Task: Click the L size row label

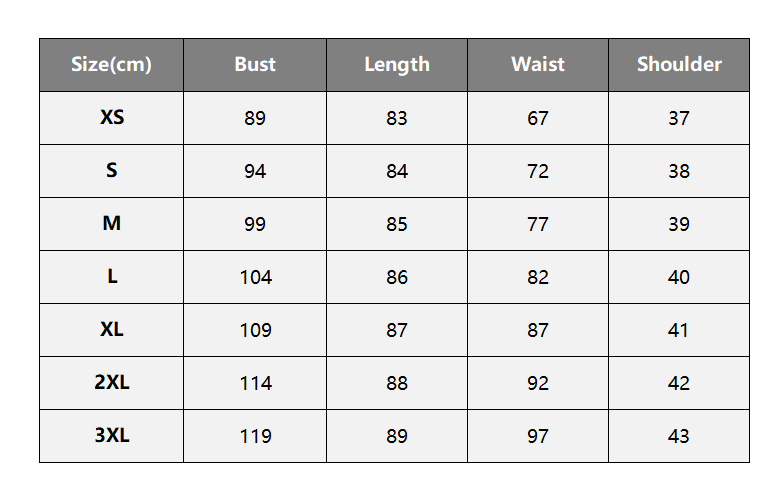Action: point(112,276)
